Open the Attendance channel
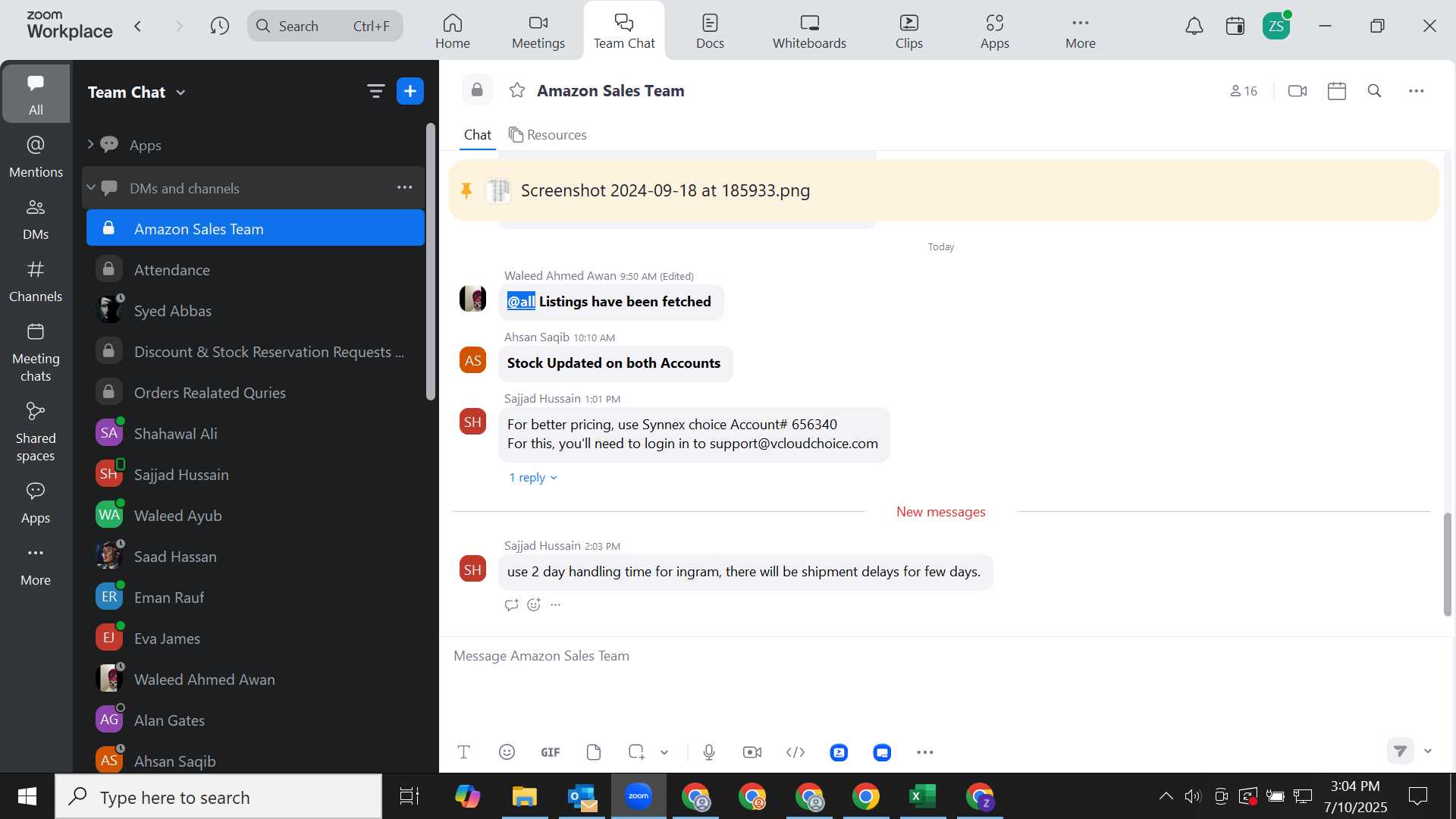 pyautogui.click(x=256, y=270)
